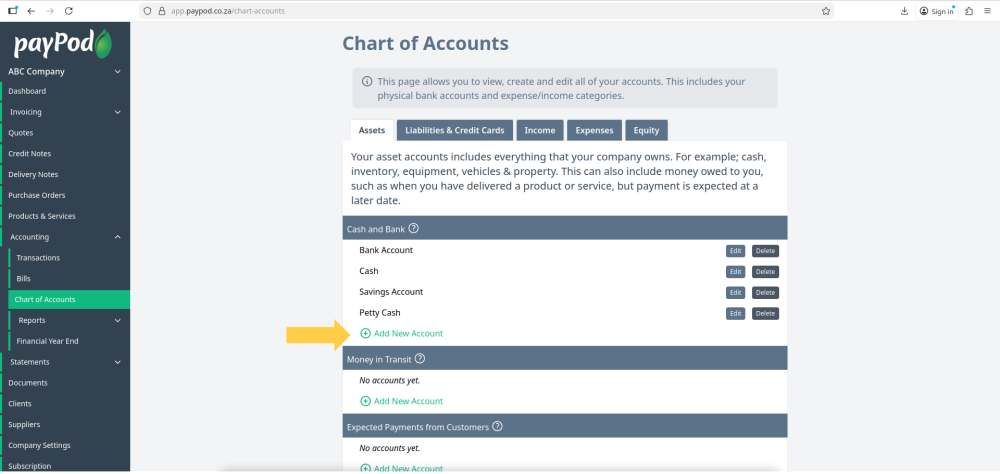Open the Equity tab
Viewport: 1000px width, 474px height.
coord(646,130)
